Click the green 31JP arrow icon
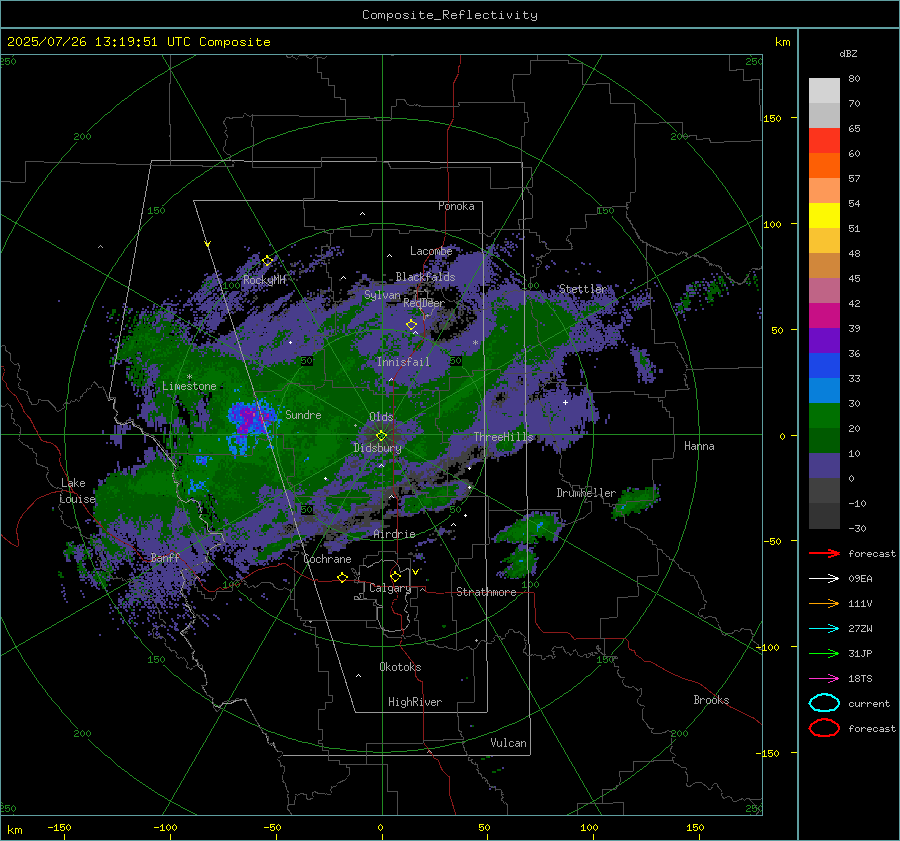 coord(824,653)
